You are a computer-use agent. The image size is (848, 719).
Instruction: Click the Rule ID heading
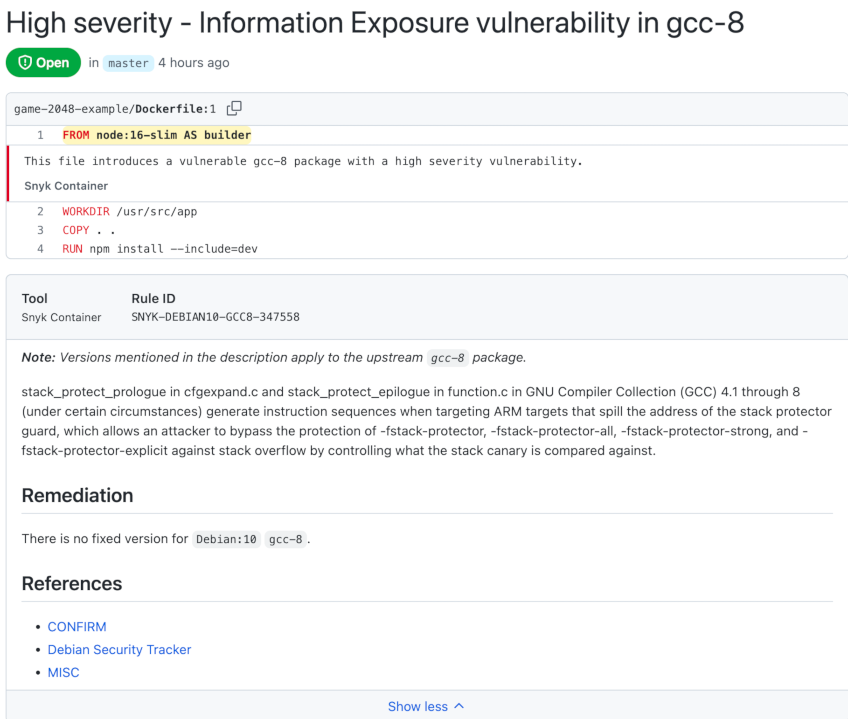point(154,299)
